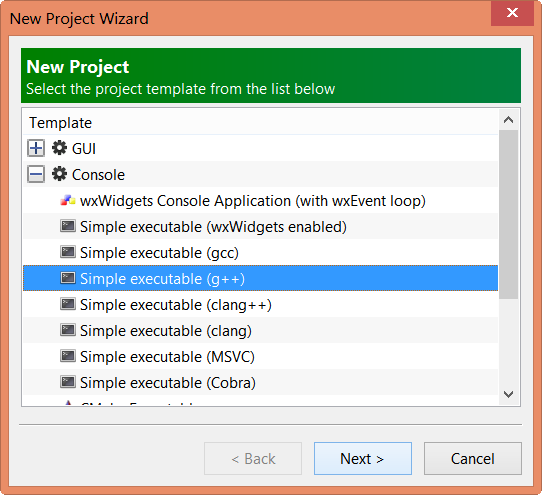Click terminal icon beside Simple executable (clang++)
Viewport: 542px width, 495px height.
[x=68, y=304]
